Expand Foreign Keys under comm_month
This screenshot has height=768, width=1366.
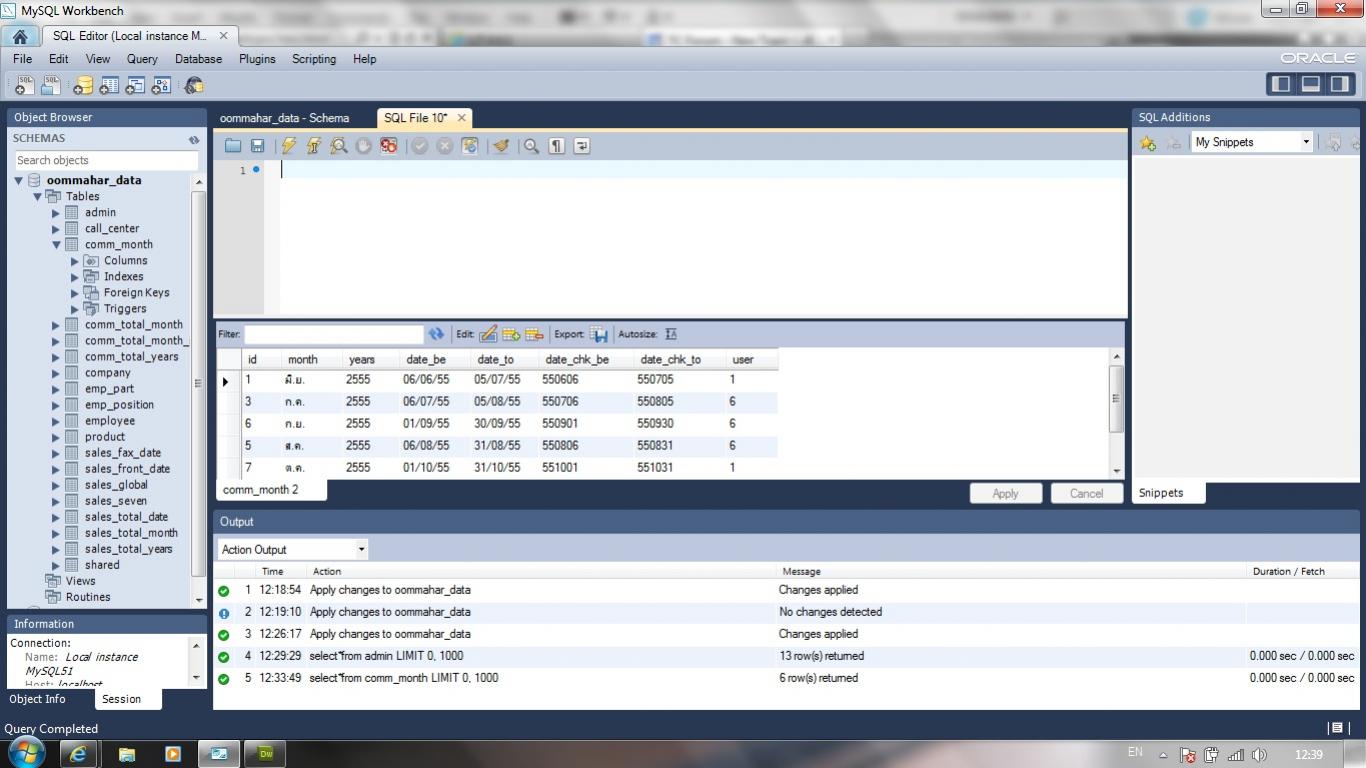point(75,293)
